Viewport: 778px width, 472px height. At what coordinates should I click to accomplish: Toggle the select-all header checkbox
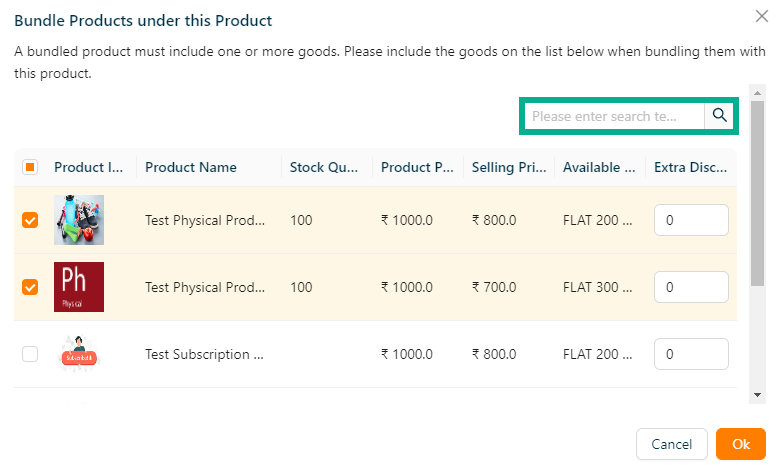[30, 167]
